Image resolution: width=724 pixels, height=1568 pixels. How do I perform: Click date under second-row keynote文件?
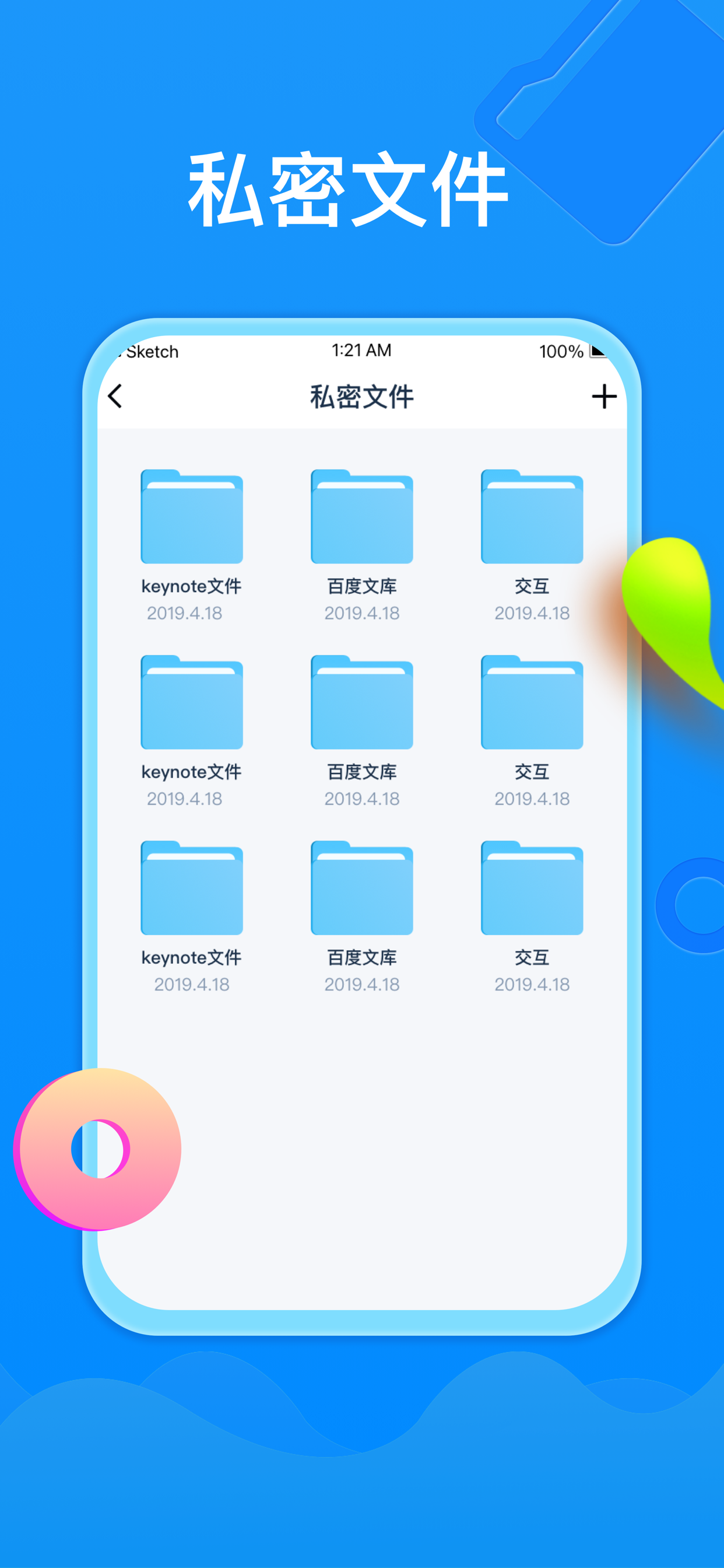[184, 799]
